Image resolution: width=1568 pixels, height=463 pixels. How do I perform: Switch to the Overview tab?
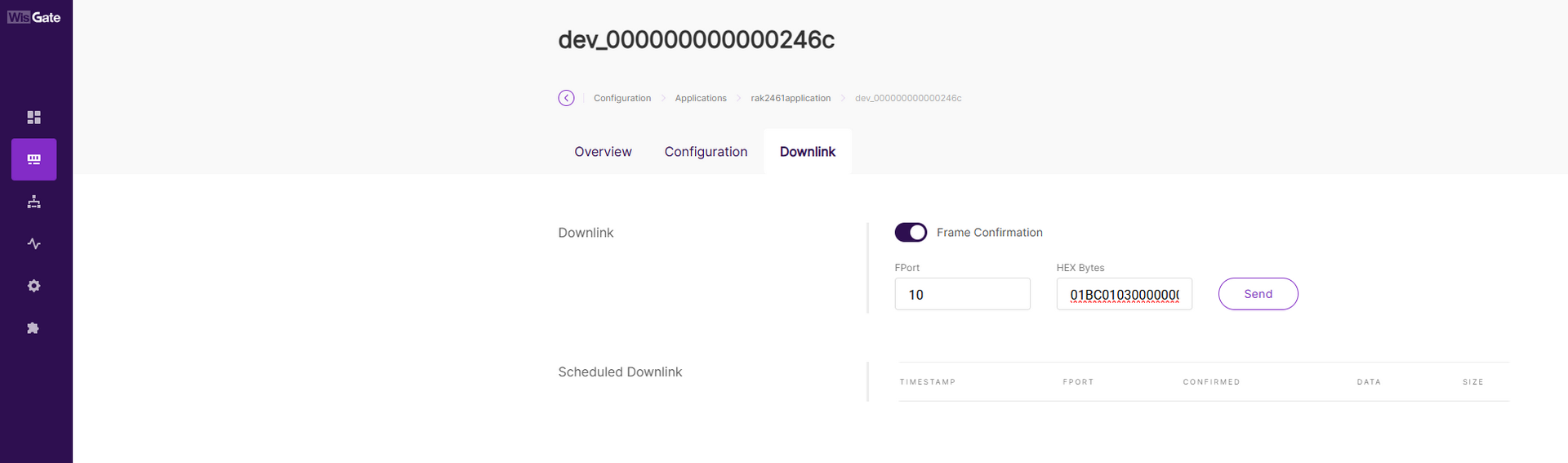tap(603, 152)
